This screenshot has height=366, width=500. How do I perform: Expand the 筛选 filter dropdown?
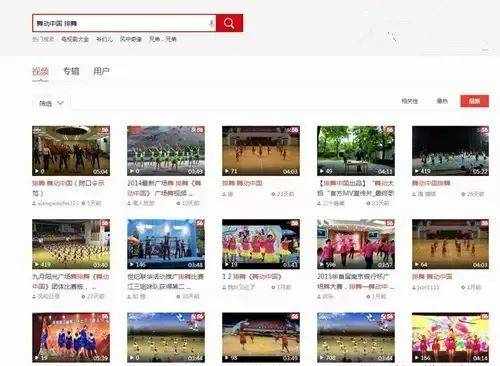pos(51,104)
